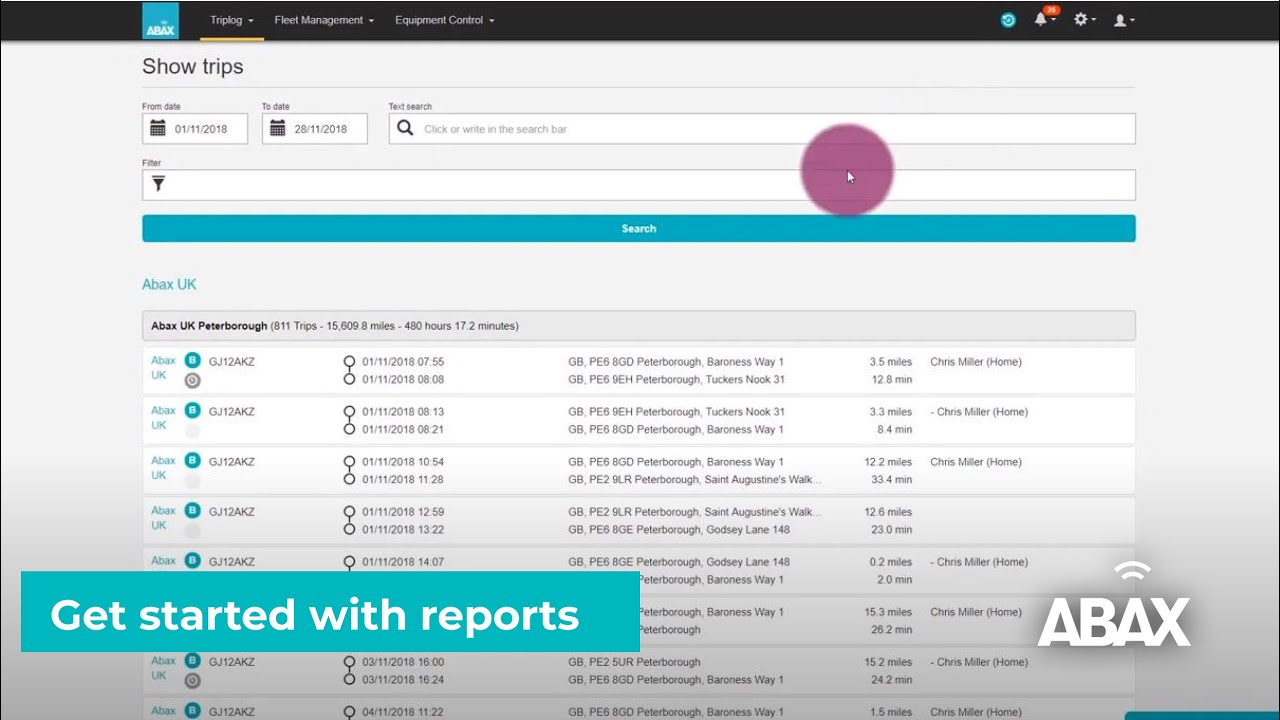Click the start time 01/11/2018 07:55
1280x720 pixels.
pos(403,362)
